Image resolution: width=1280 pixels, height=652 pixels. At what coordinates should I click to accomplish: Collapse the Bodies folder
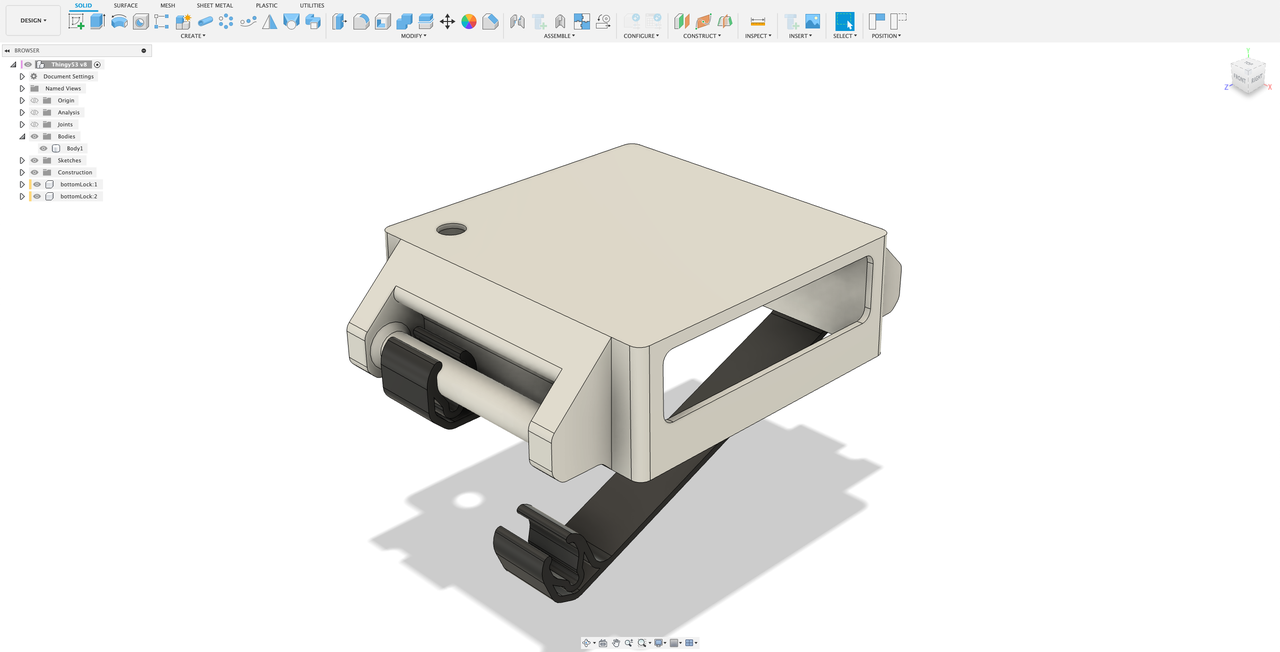[x=22, y=136]
